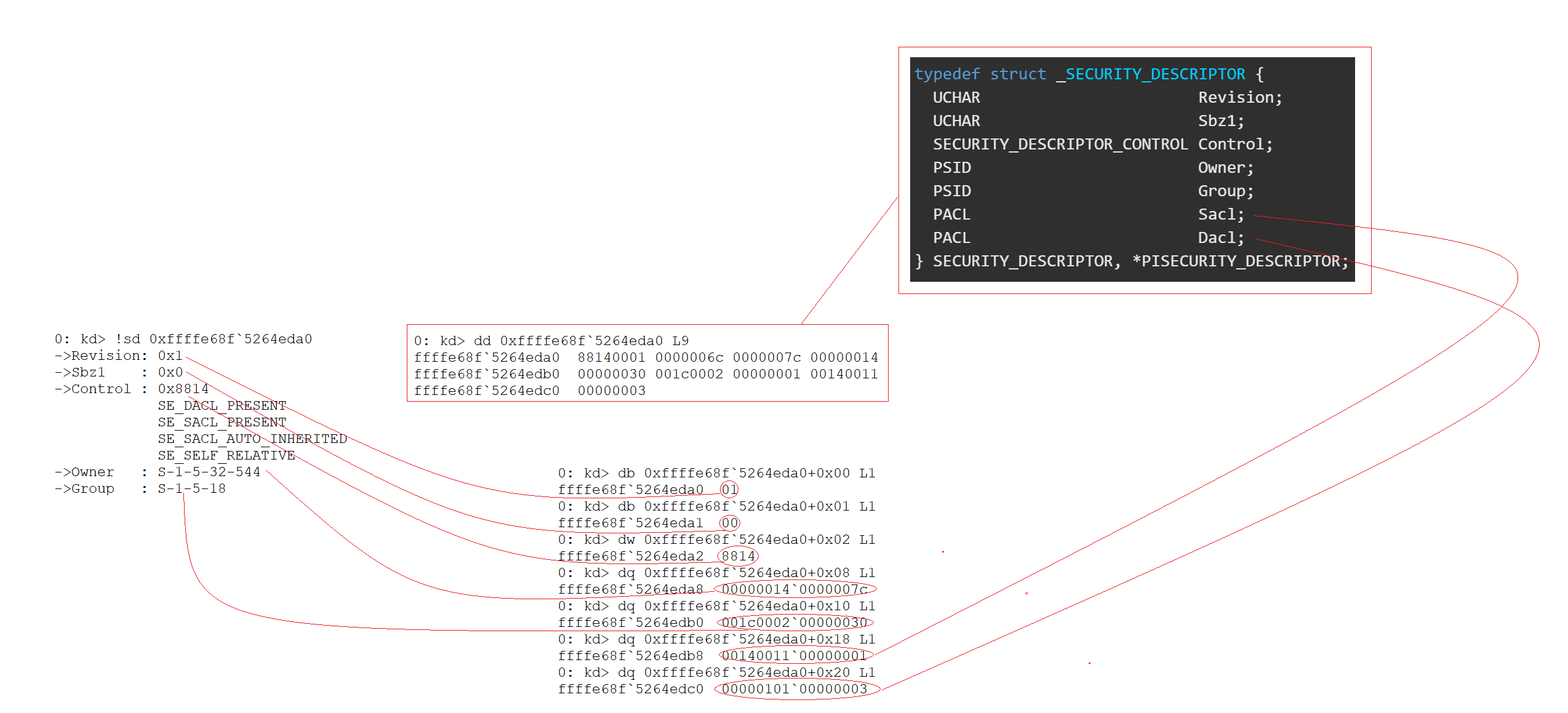This screenshot has width=1568, height=713.
Task: Click the circled 001c0002`00000030 value
Action: pos(794,623)
